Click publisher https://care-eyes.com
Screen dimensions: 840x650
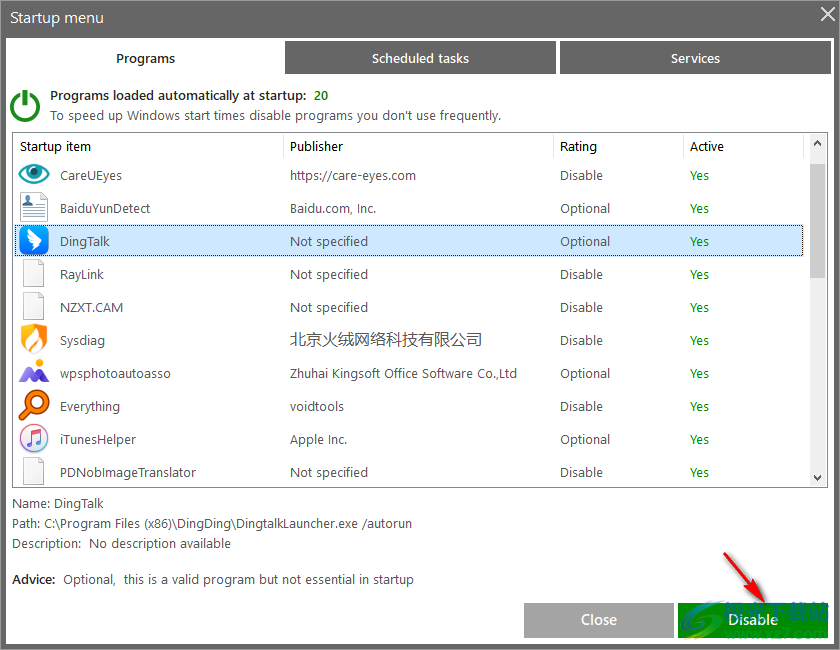coord(352,176)
